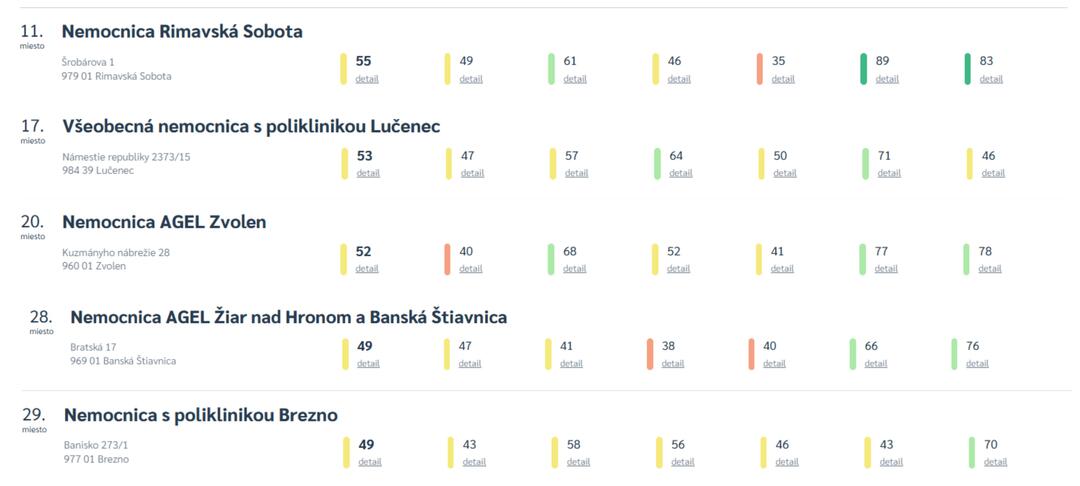Open Nemocnica s poliklinikou Brezno title
1080x486 pixels.
coord(200,414)
